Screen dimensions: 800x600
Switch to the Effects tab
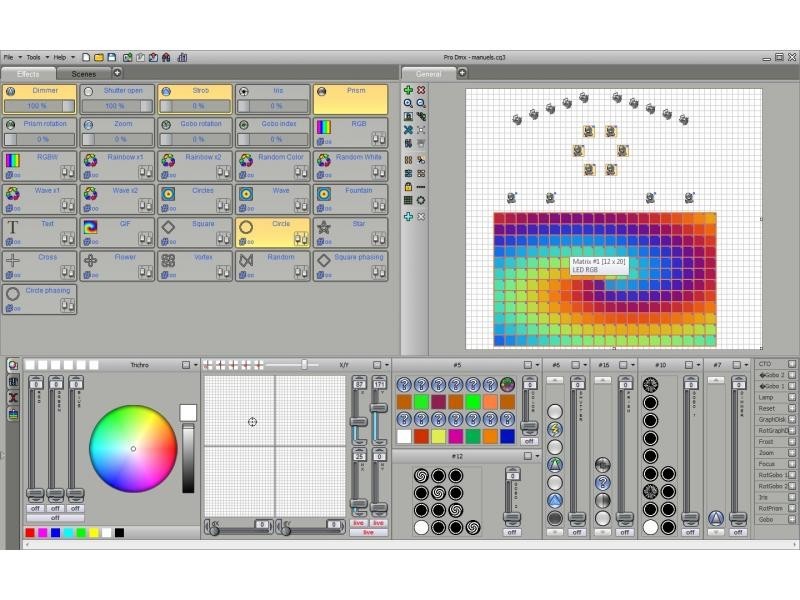pos(28,74)
